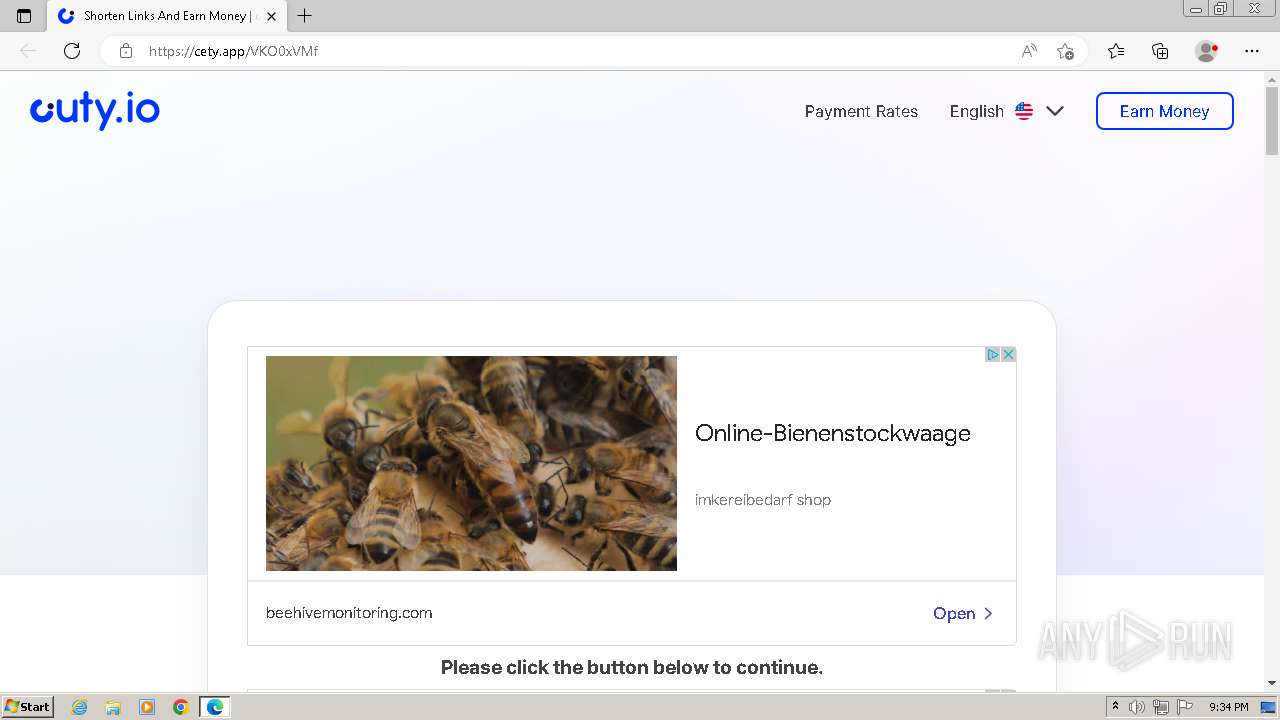Click the scrollbar down arrow
The image size is (1280, 720).
pyautogui.click(x=1272, y=683)
